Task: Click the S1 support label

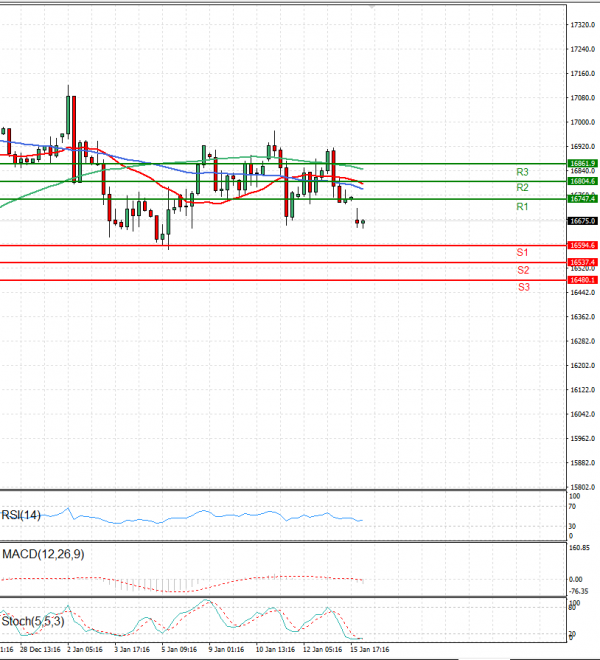Action: click(522, 253)
